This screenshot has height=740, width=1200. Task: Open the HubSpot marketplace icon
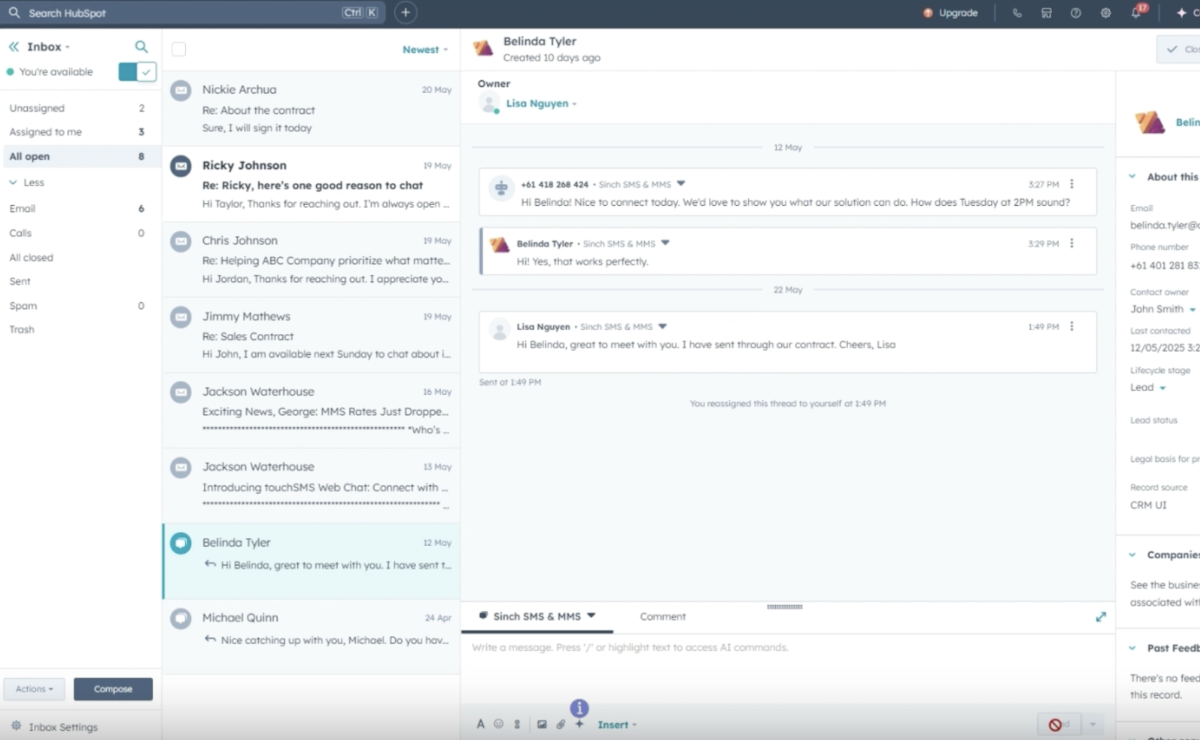(x=1046, y=13)
